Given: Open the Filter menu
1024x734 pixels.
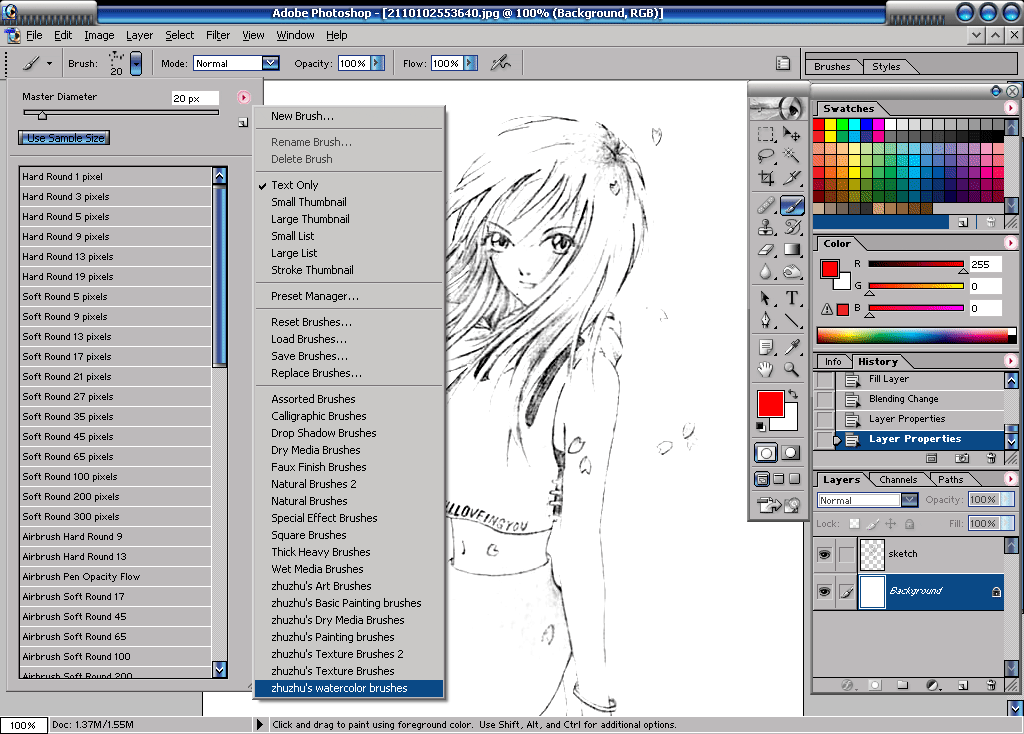Looking at the screenshot, I should [217, 35].
